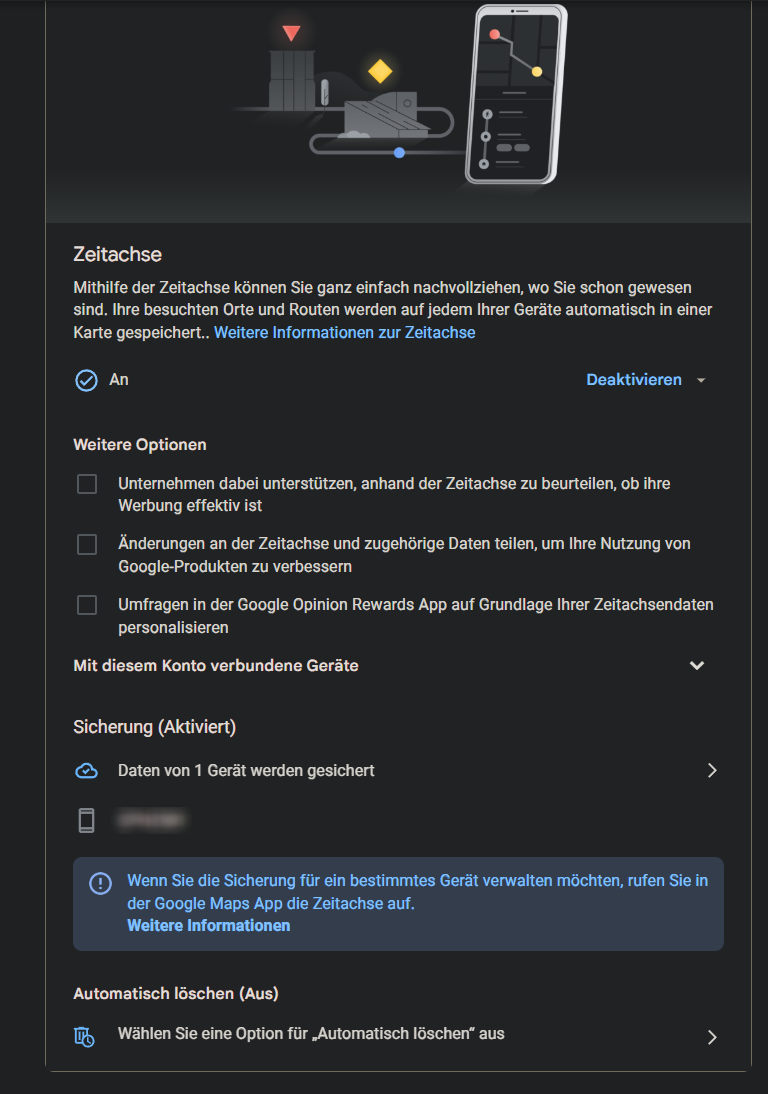Image resolution: width=768 pixels, height=1094 pixels.
Task: Click the Deaktivieren button
Action: coord(634,380)
